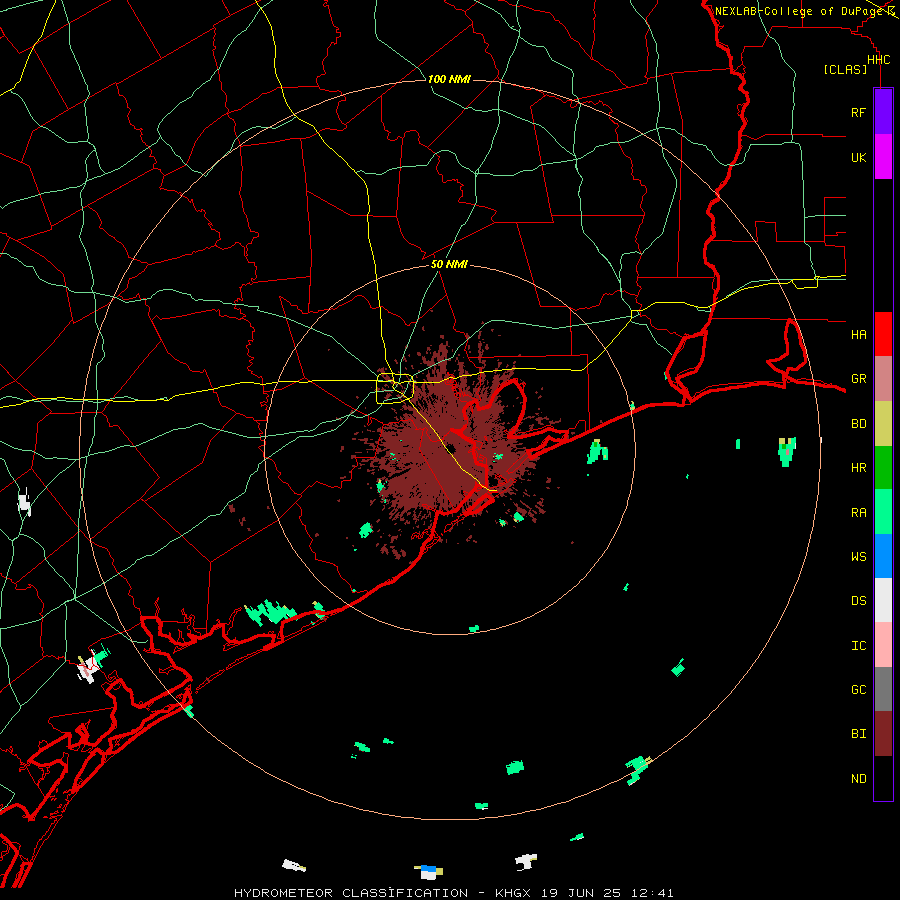Click the 'IC' legend label
This screenshot has height=900, width=900.
[x=859, y=646]
